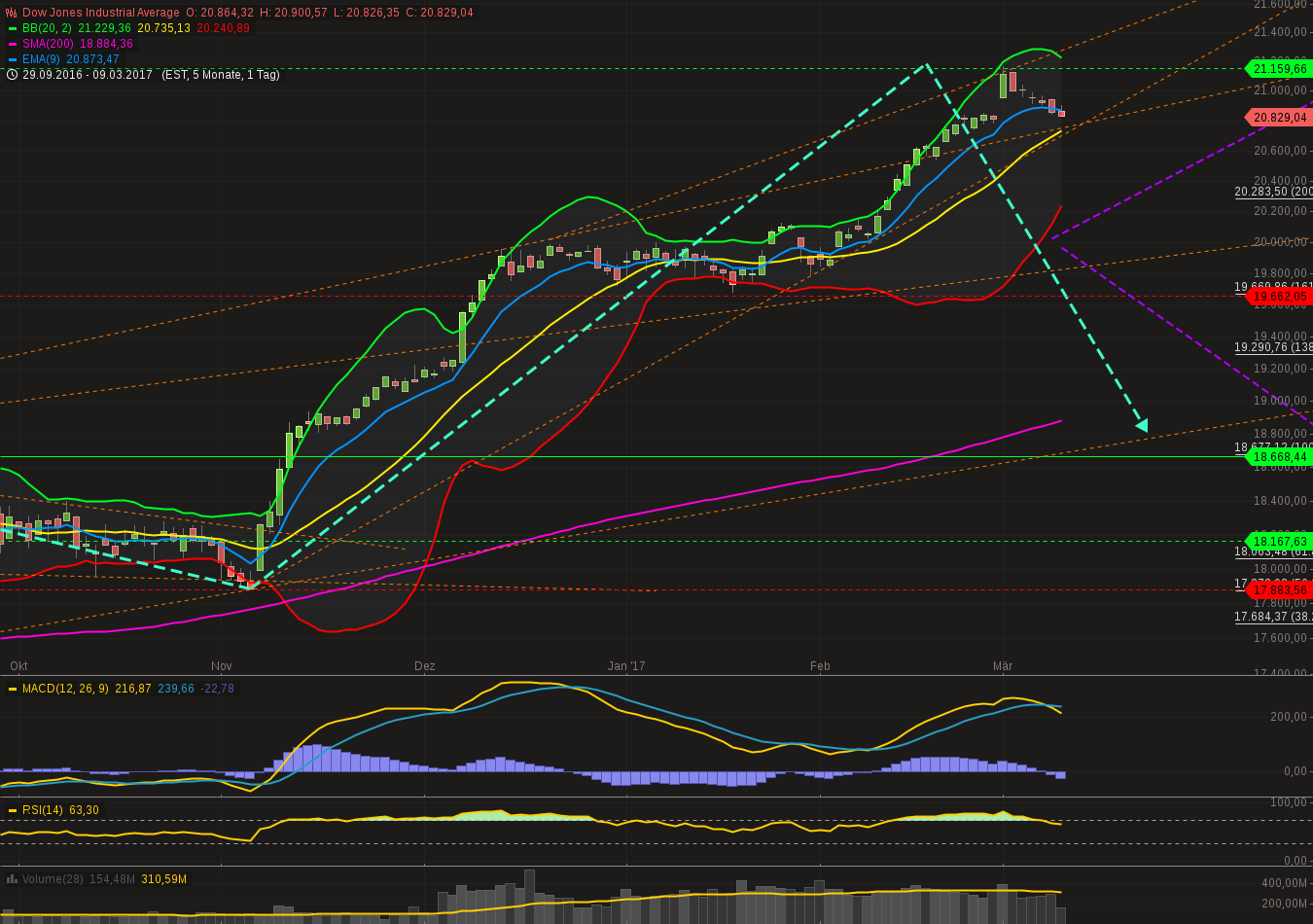Click the yellow MACD legend swatch
1313x924 pixels.
(x=13, y=689)
